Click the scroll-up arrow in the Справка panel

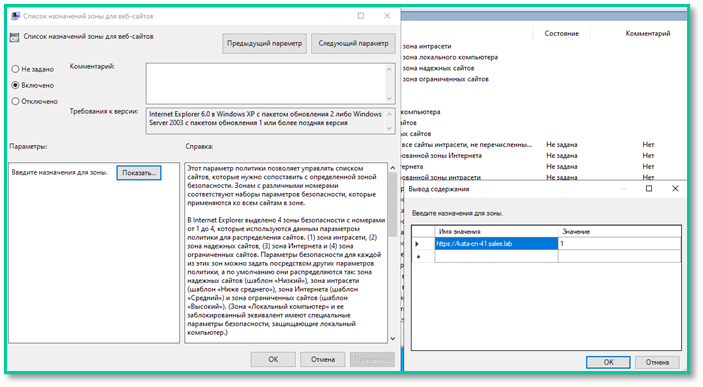(x=393, y=168)
